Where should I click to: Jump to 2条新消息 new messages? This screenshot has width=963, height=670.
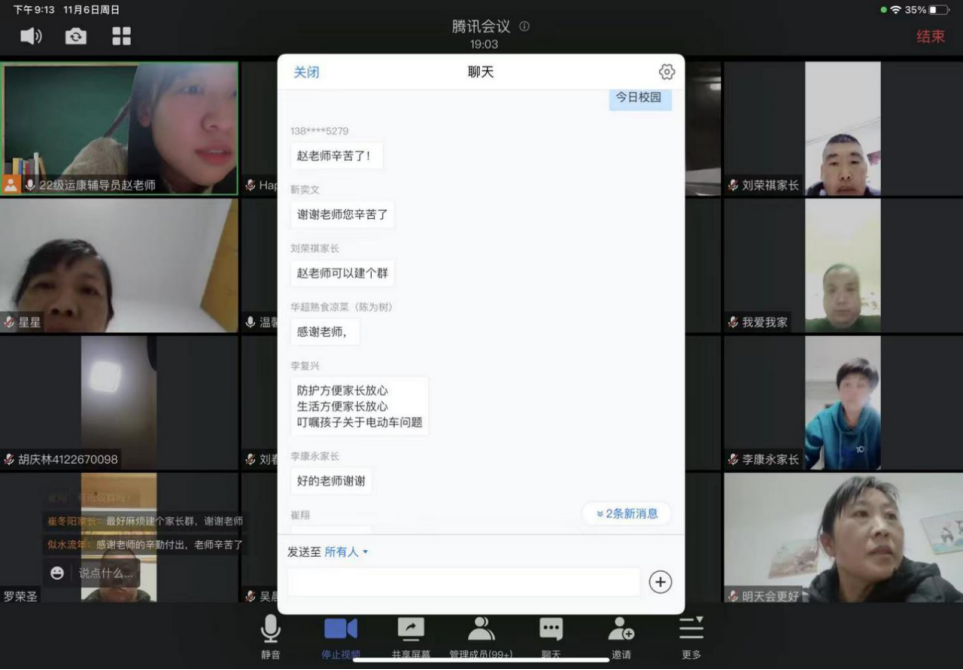click(x=627, y=514)
